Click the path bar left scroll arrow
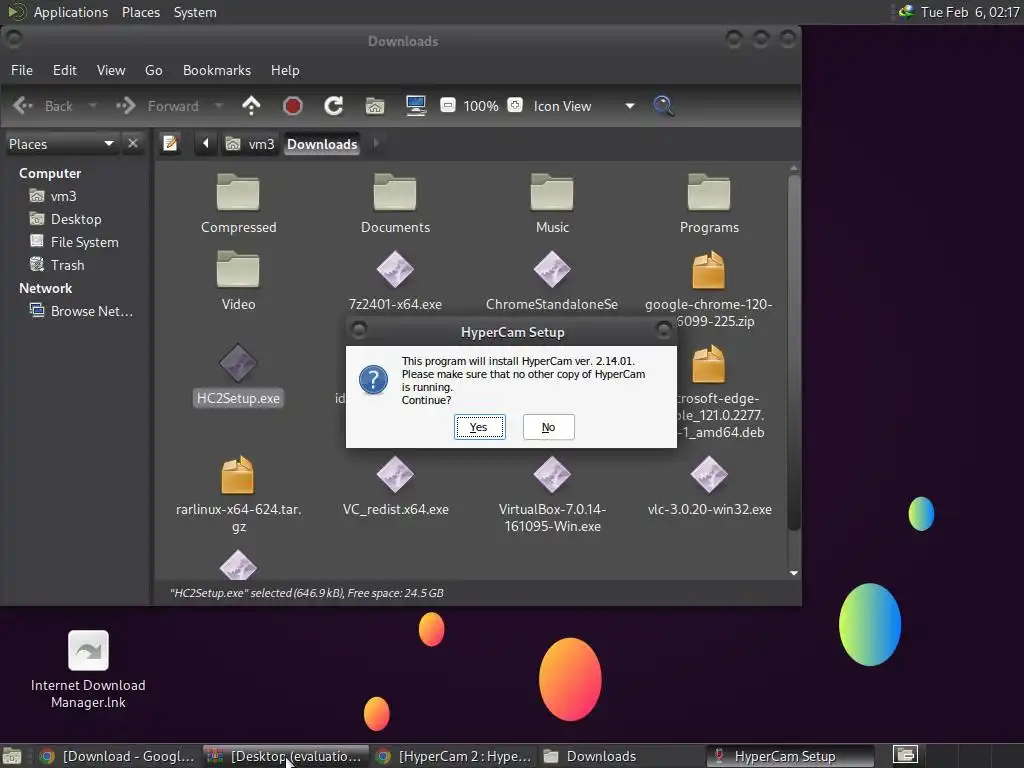This screenshot has height=768, width=1024. click(x=206, y=143)
